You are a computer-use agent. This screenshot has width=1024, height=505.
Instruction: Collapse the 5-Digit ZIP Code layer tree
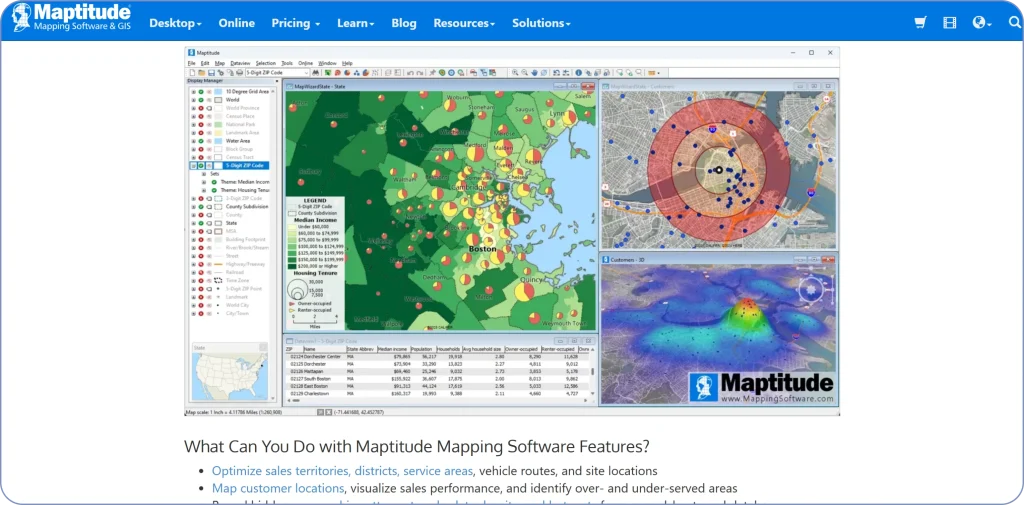[x=193, y=166]
